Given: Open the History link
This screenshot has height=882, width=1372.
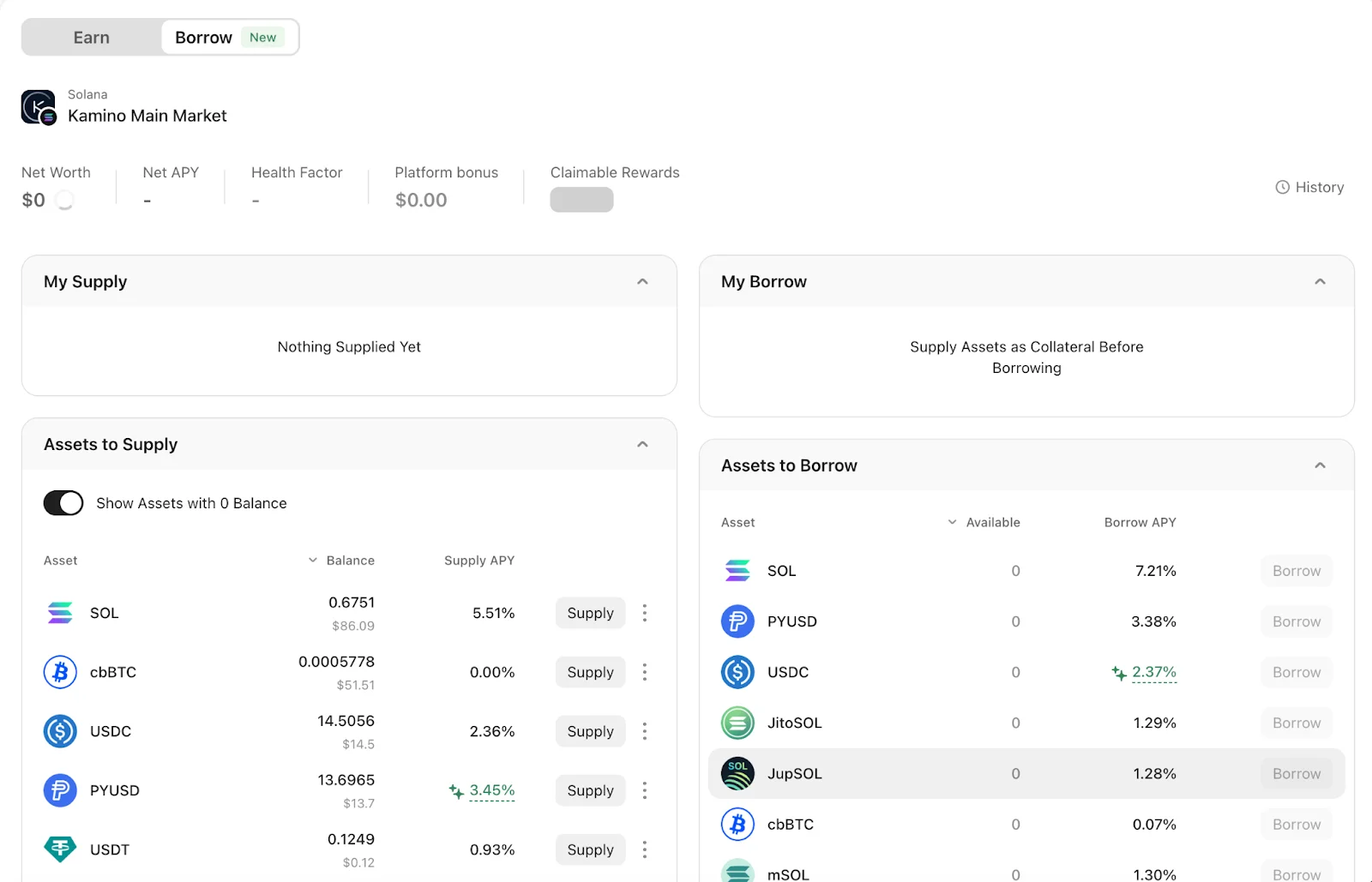Looking at the screenshot, I should click(x=1309, y=187).
